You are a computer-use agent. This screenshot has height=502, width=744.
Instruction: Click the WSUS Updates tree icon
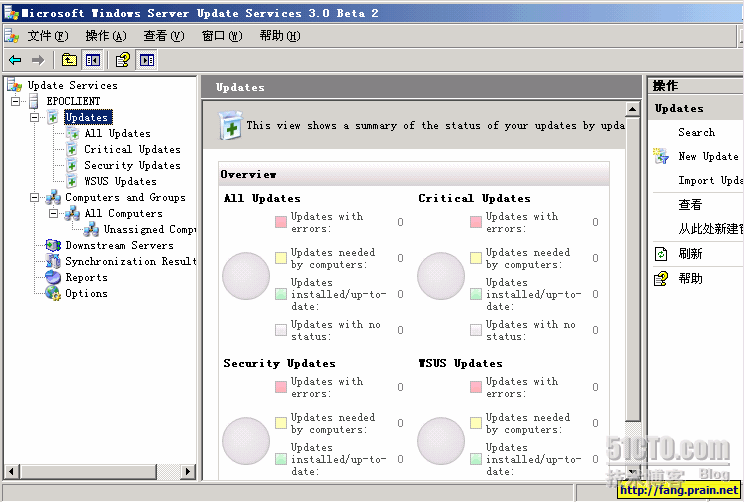72,181
